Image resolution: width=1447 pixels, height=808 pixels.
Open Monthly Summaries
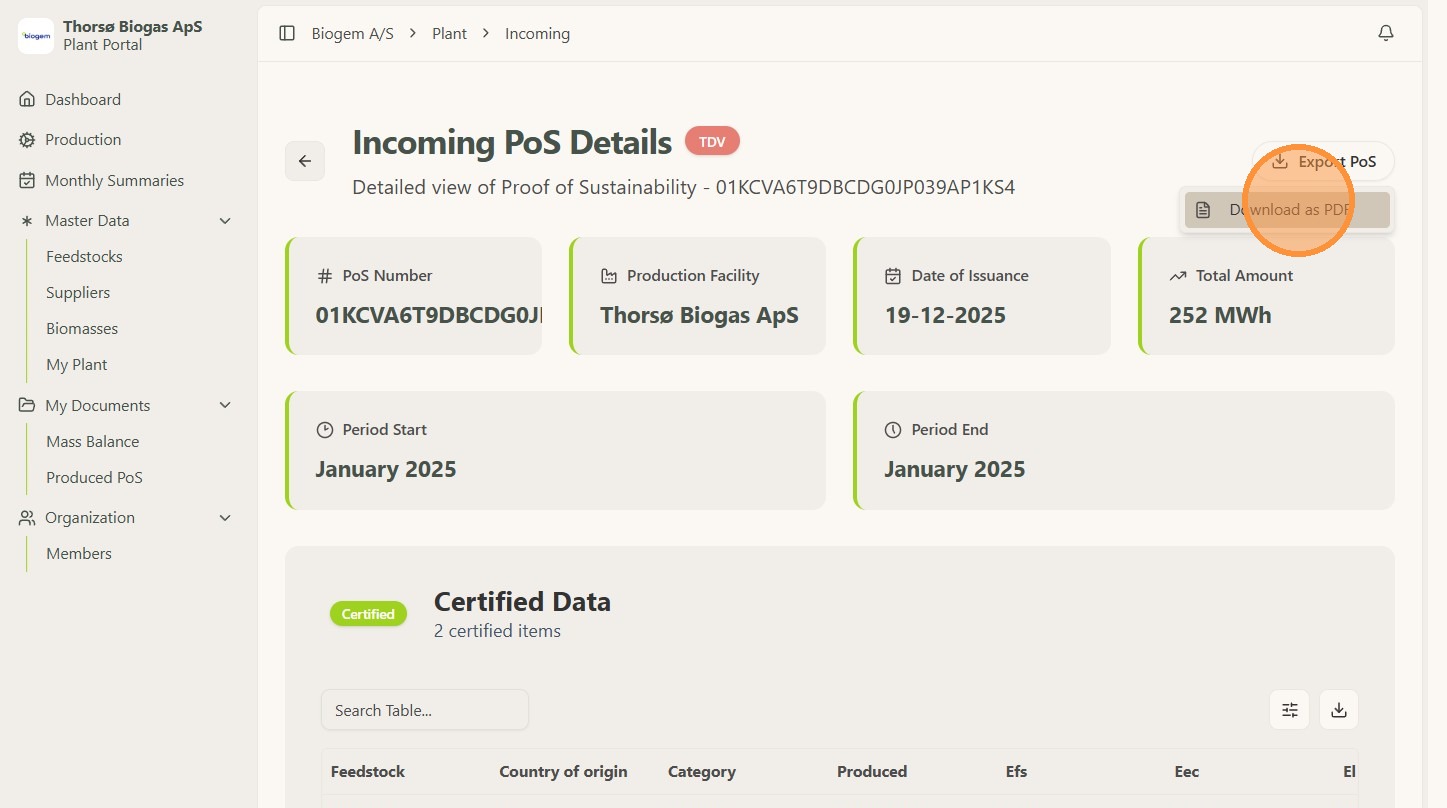click(x=114, y=181)
